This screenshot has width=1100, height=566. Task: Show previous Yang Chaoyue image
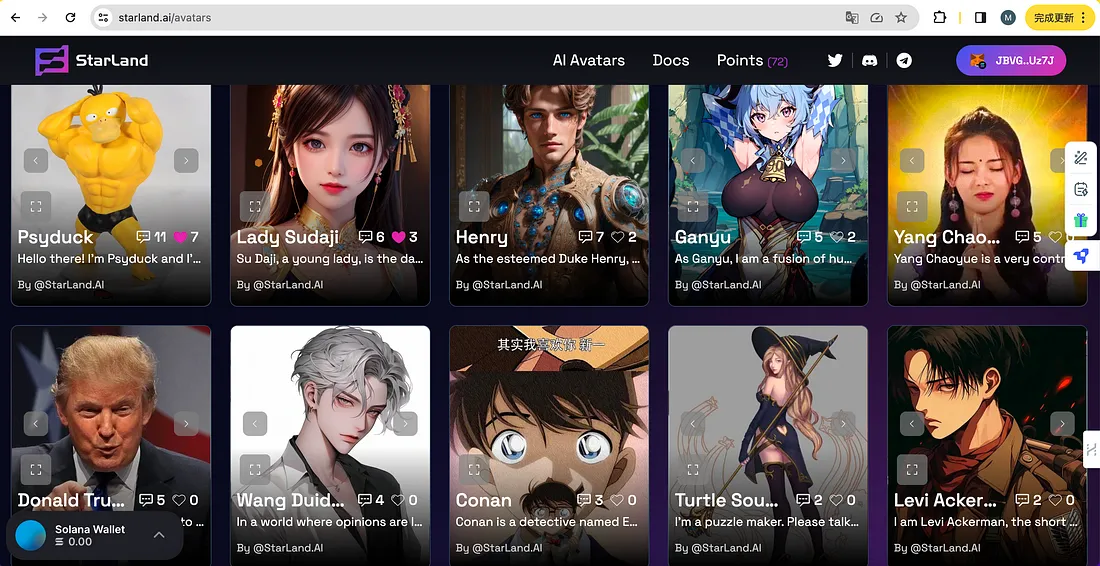point(912,161)
